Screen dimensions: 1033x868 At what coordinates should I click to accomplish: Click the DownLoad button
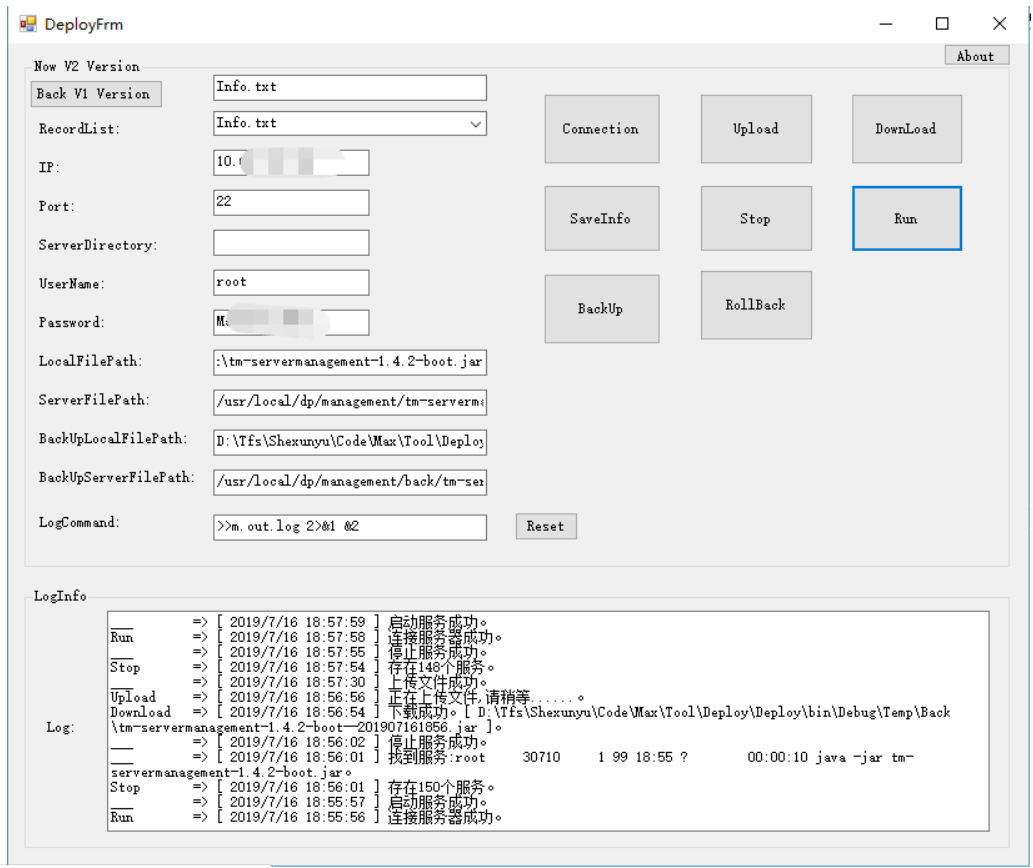coord(907,129)
